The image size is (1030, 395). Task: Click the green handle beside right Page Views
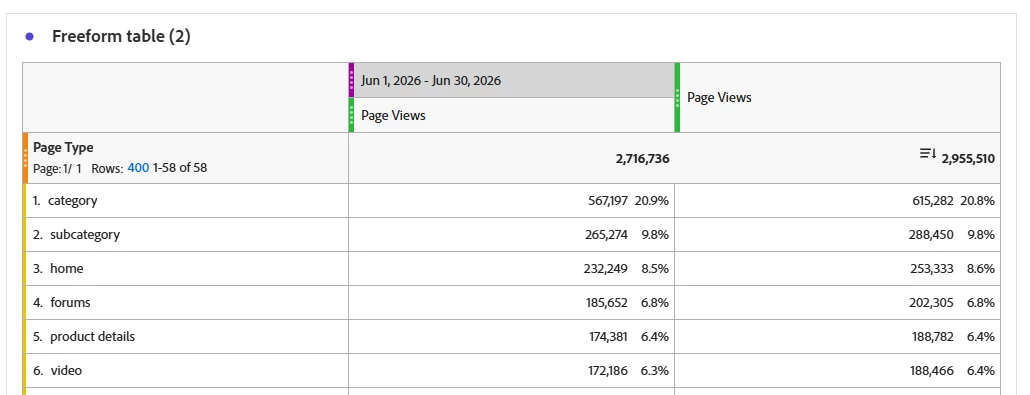pos(677,97)
